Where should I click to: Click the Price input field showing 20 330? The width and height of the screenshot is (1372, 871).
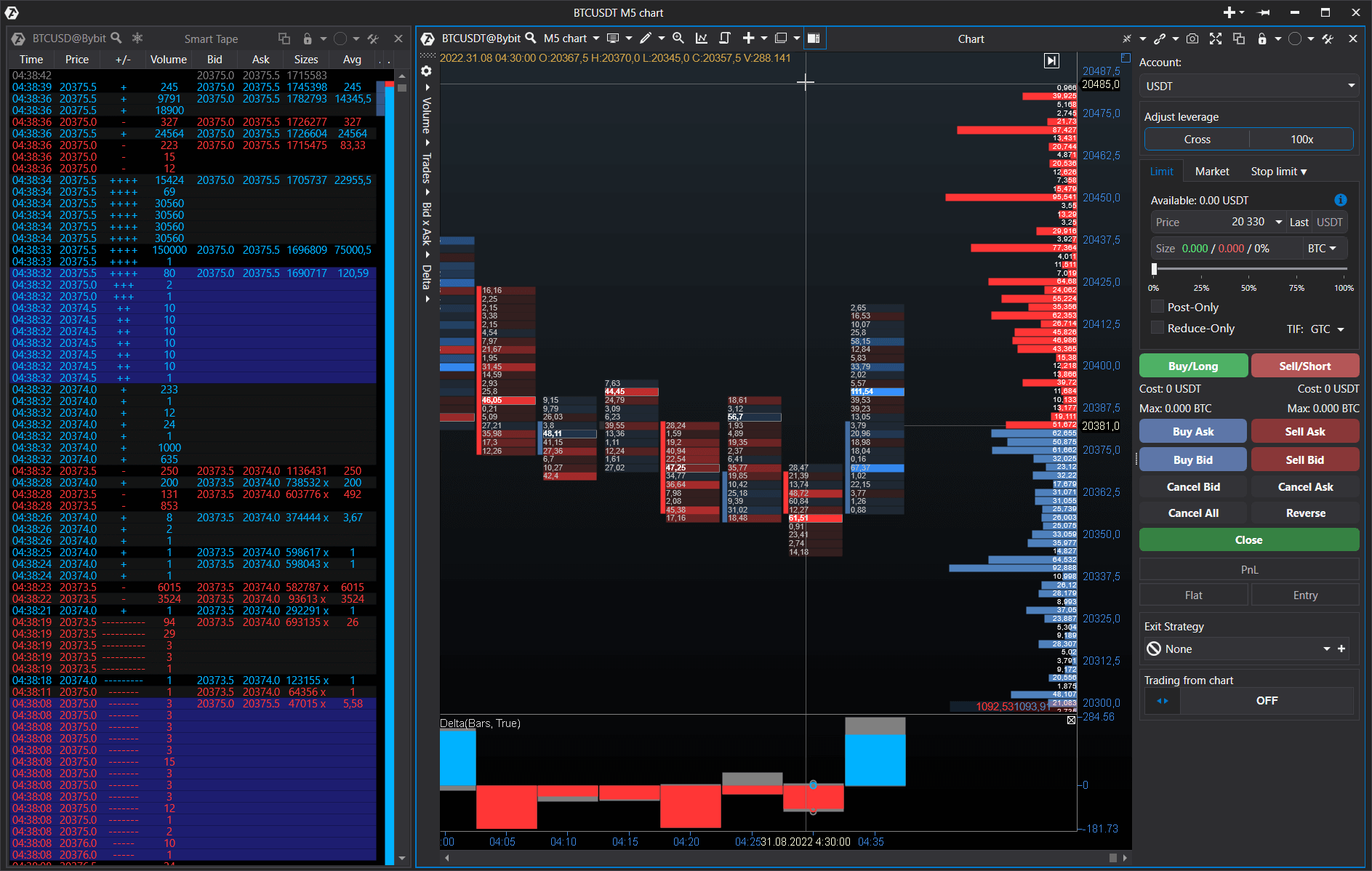tap(1236, 222)
